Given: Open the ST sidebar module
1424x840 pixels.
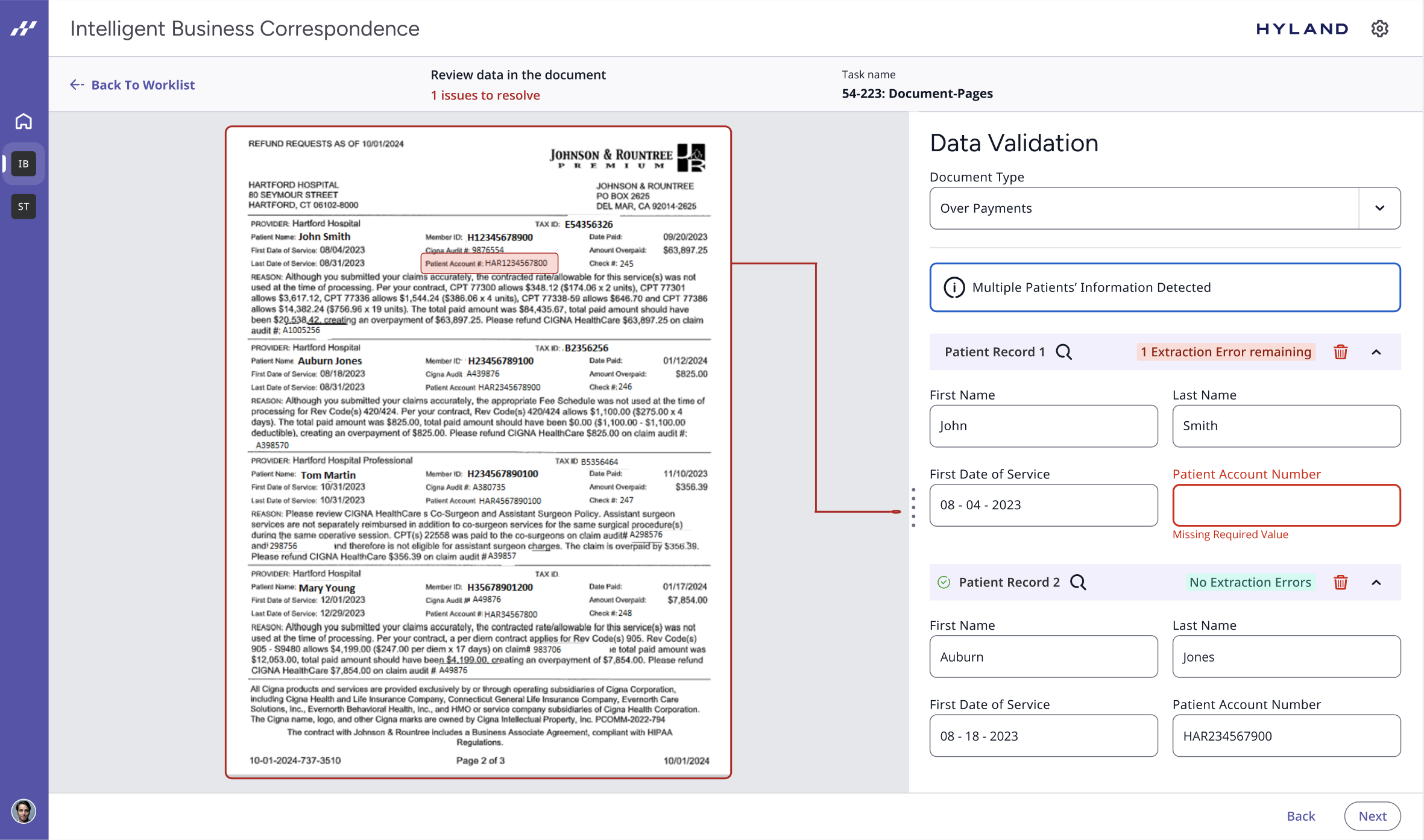Looking at the screenshot, I should coord(24,207).
